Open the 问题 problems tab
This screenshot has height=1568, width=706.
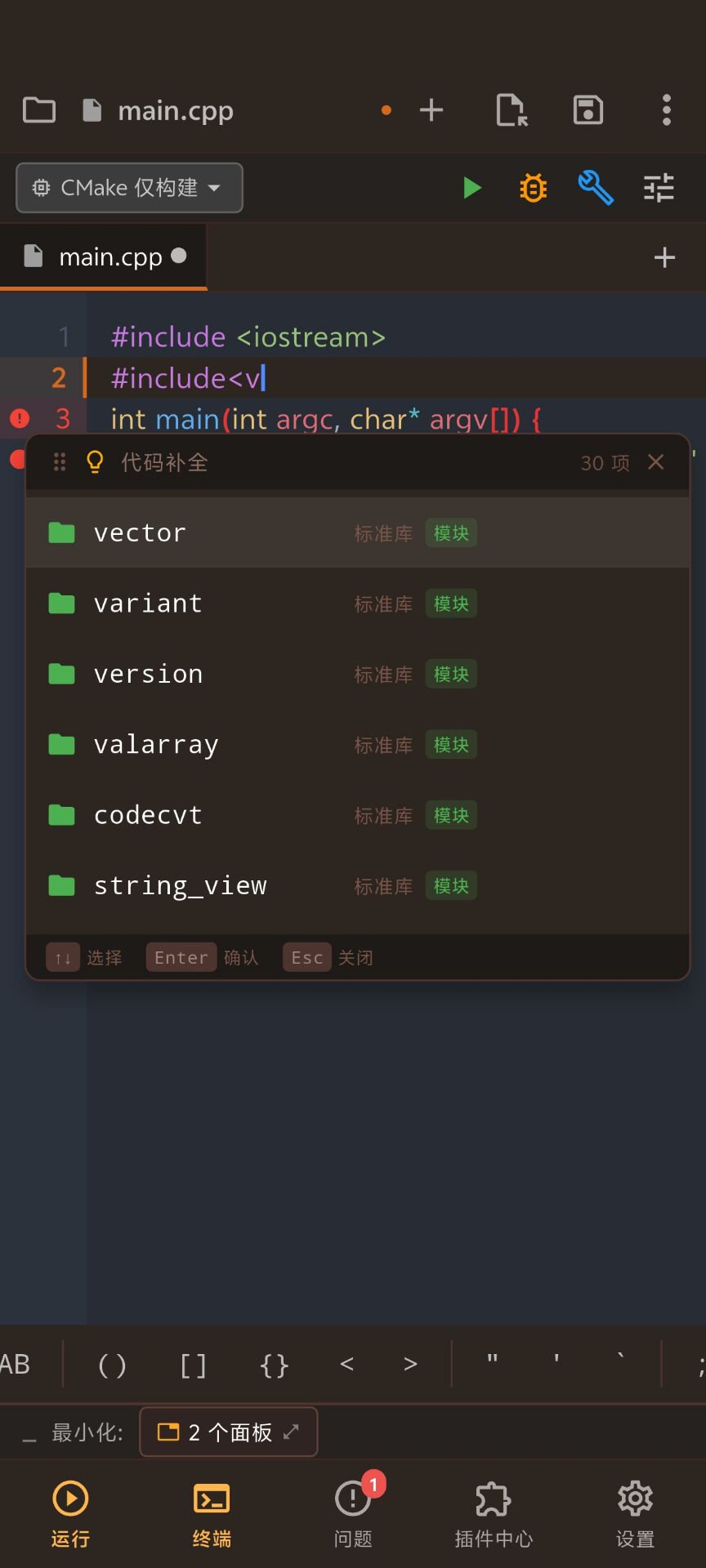353,1514
